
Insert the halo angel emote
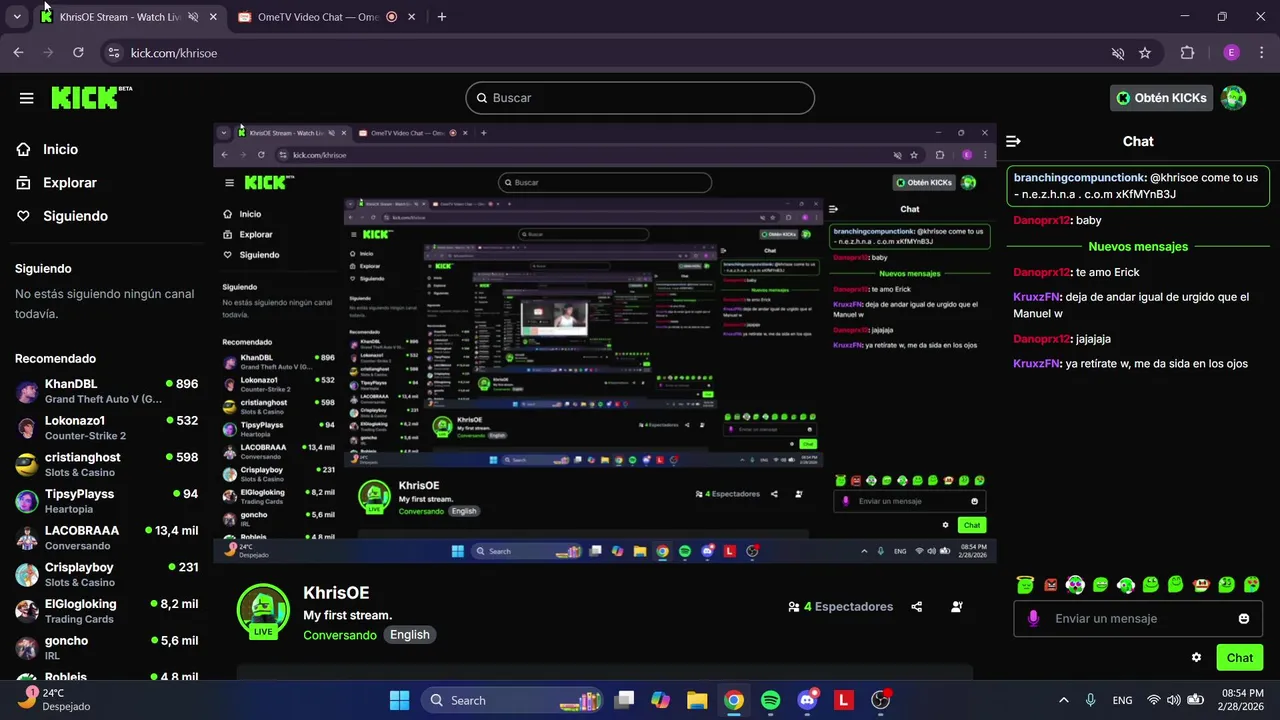1025,584
